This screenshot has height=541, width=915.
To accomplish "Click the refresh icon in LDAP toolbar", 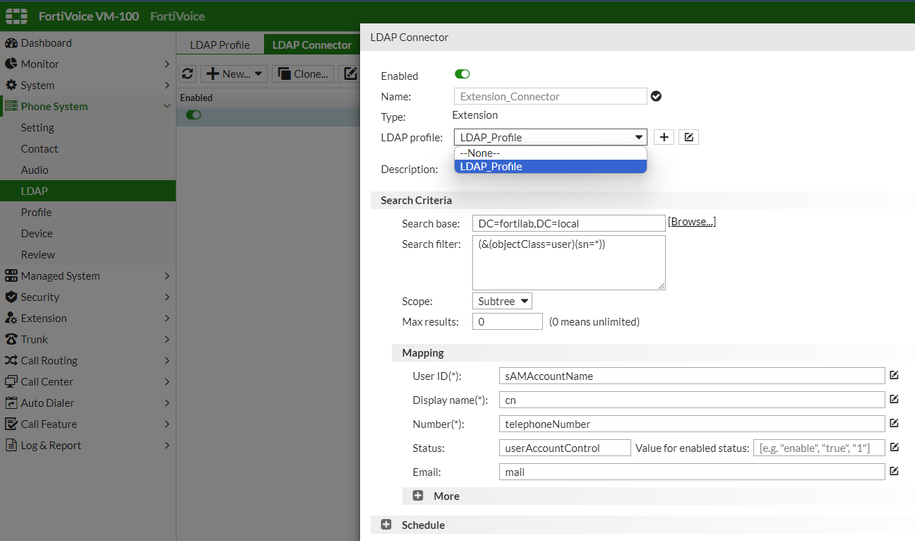I will [x=188, y=74].
